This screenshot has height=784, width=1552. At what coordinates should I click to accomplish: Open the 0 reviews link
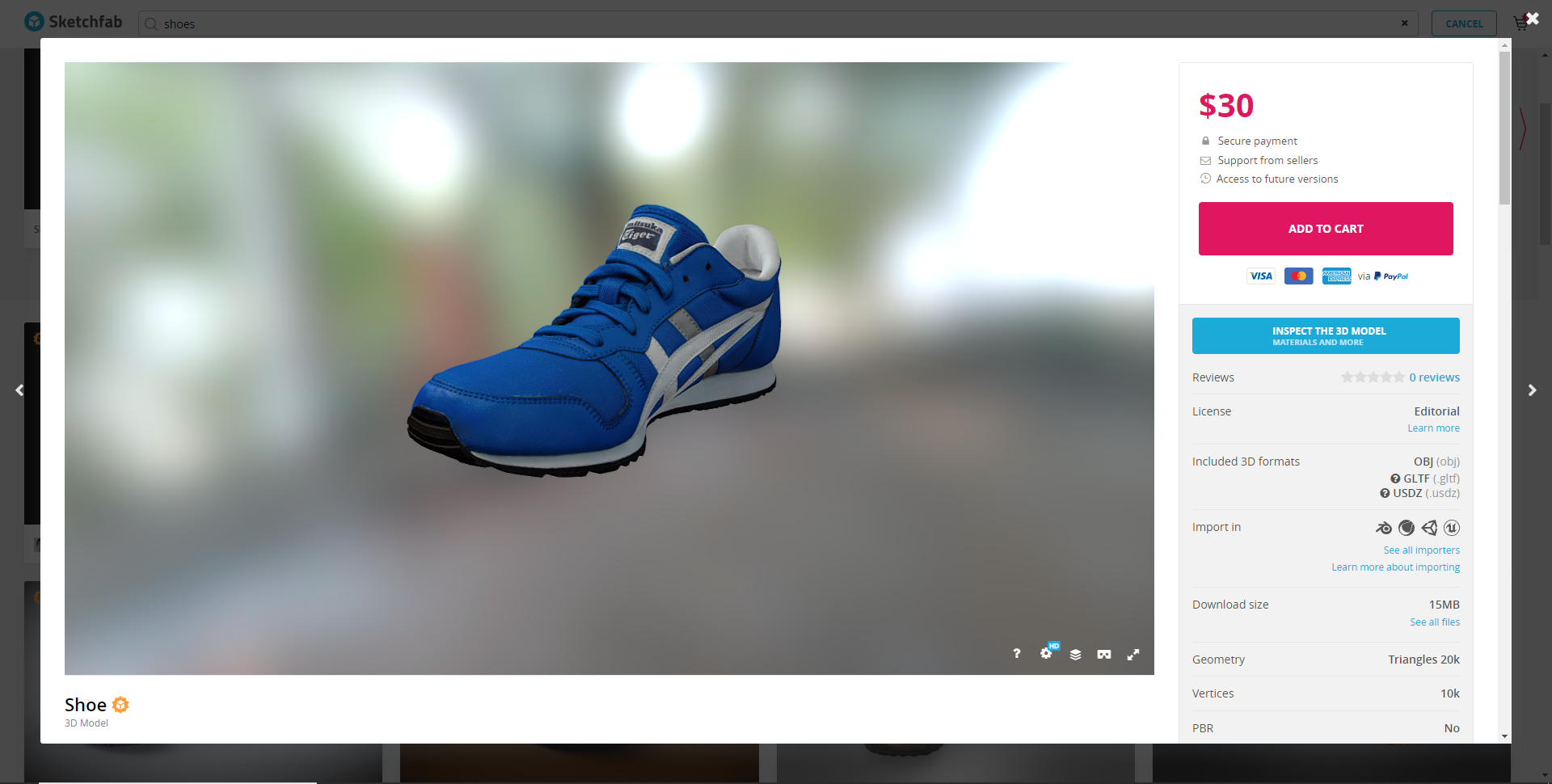1434,377
